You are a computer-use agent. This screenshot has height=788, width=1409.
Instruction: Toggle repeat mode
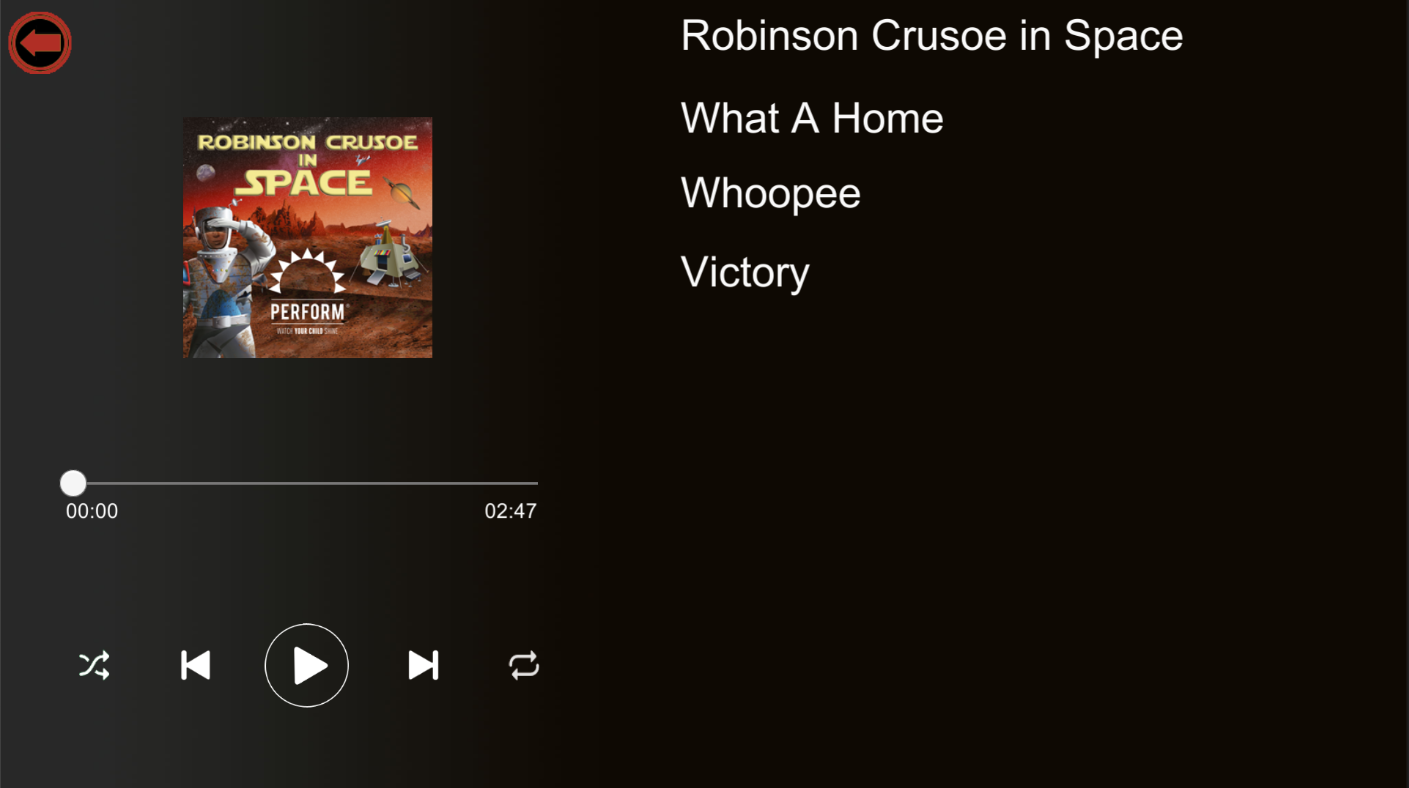click(524, 665)
